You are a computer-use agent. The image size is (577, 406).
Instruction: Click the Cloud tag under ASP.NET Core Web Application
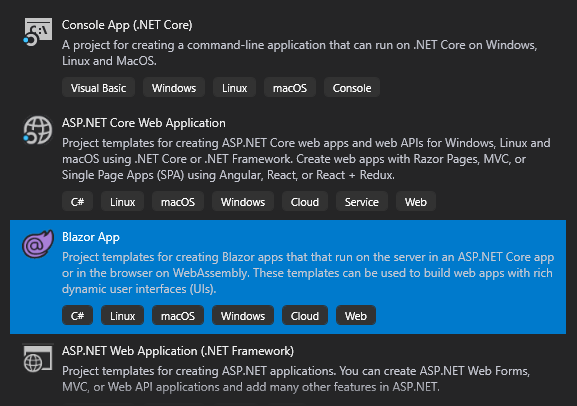click(x=305, y=201)
